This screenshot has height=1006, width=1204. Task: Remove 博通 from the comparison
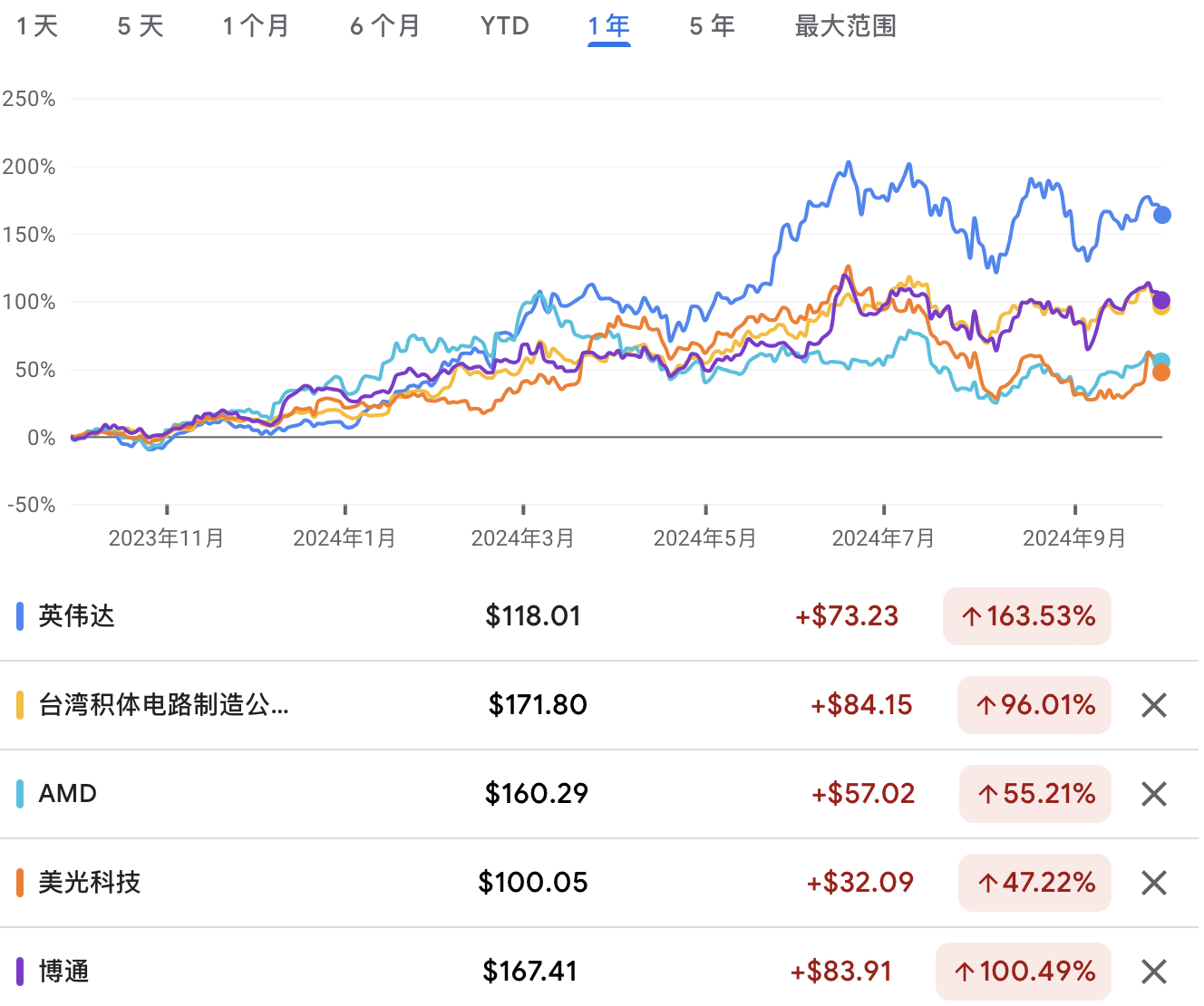coord(1153,972)
